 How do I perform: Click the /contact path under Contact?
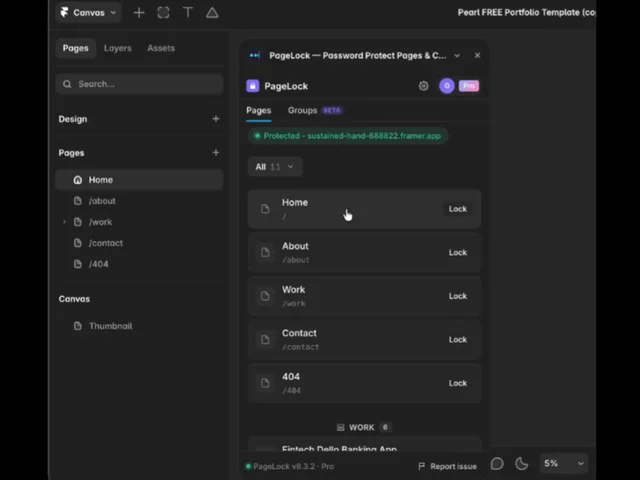(x=300, y=347)
